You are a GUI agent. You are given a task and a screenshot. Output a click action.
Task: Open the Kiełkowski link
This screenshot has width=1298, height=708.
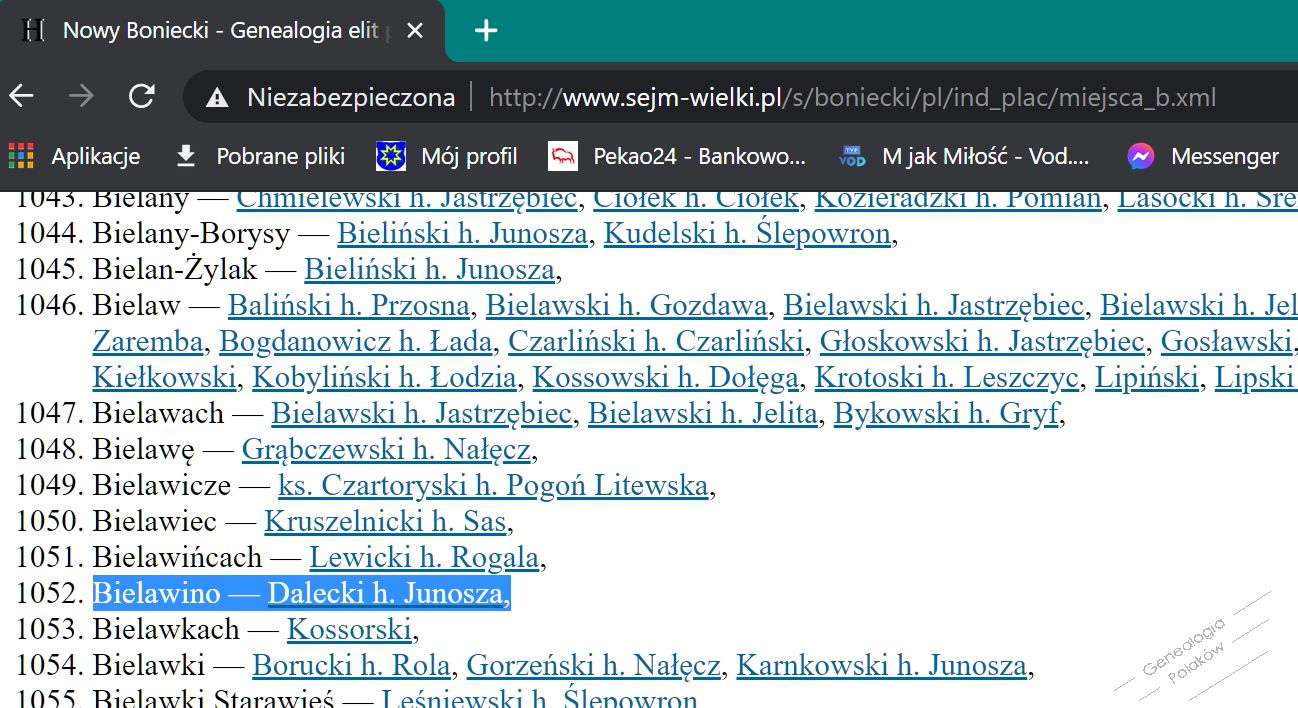(165, 378)
